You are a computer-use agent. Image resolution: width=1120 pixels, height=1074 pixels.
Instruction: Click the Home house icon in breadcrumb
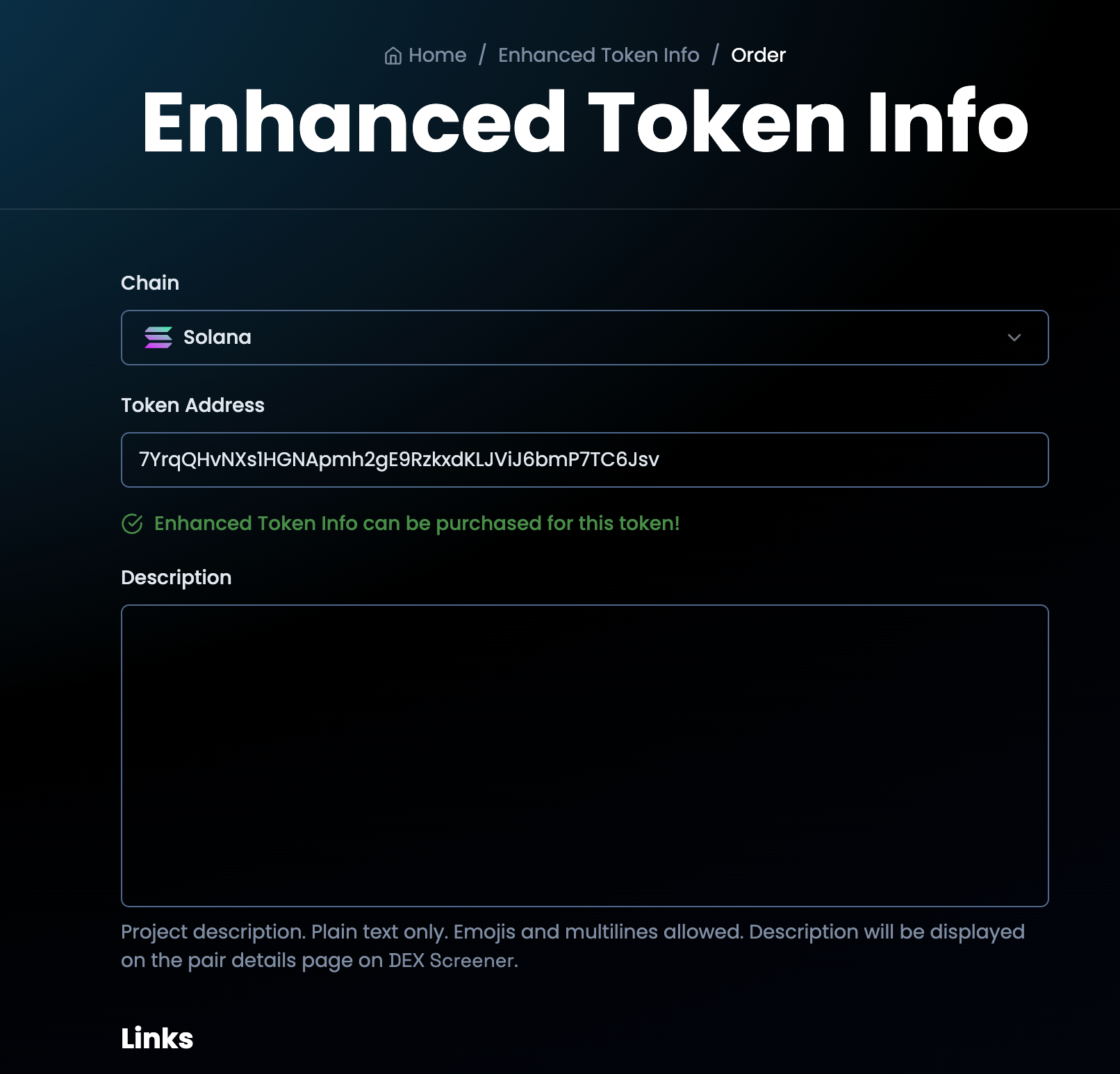click(393, 56)
